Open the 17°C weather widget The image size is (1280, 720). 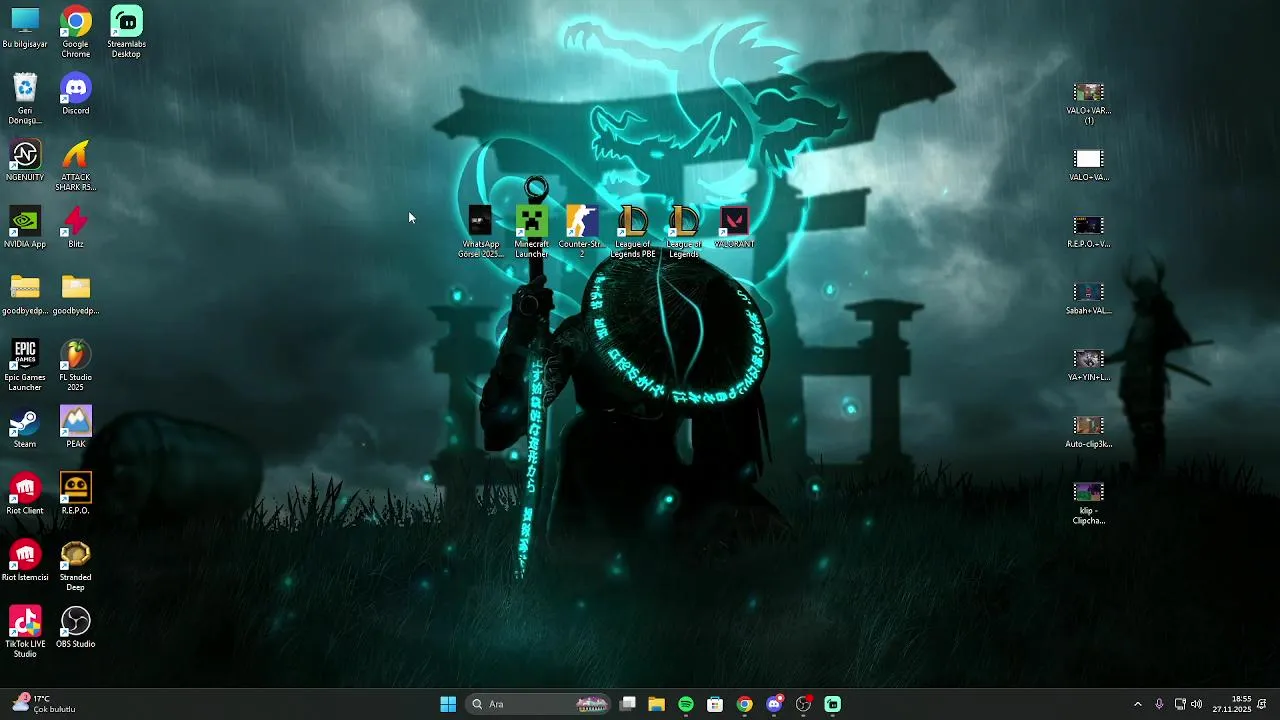point(43,704)
